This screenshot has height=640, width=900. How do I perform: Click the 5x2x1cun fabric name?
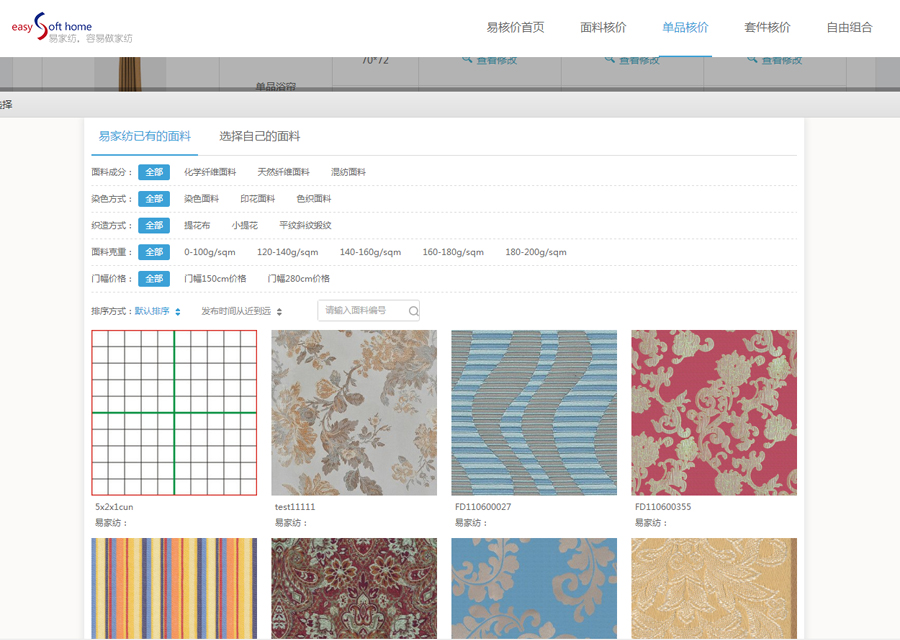click(x=114, y=507)
